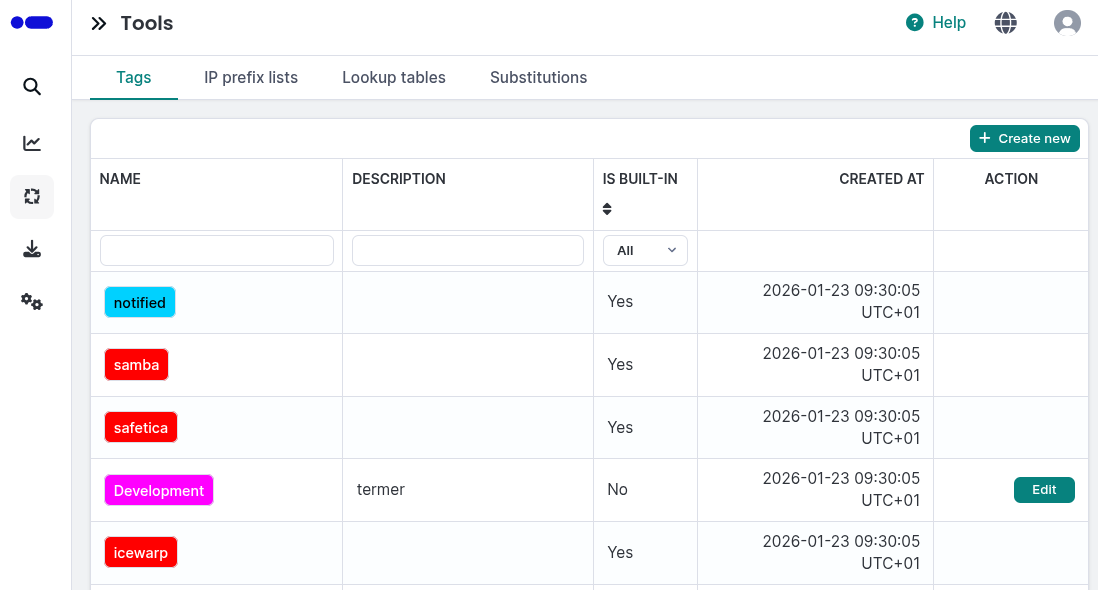Open the user profile avatar

pos(1067,23)
